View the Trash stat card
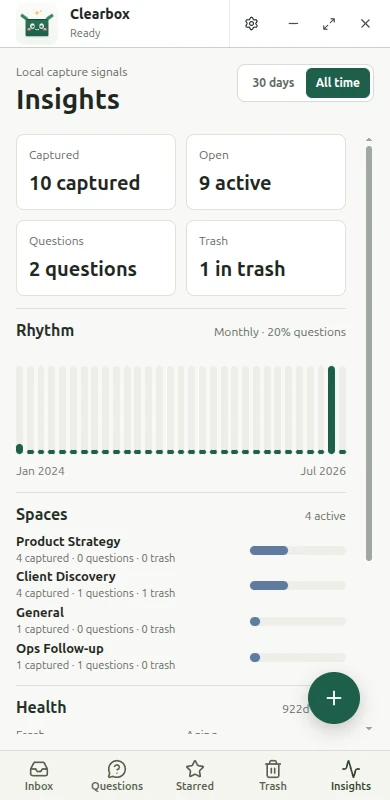The height and width of the screenshot is (800, 390). (x=266, y=258)
